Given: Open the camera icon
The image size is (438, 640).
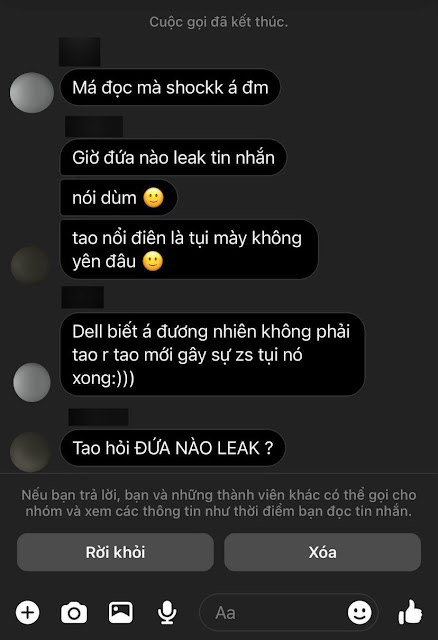Looking at the screenshot, I should [x=74, y=613].
